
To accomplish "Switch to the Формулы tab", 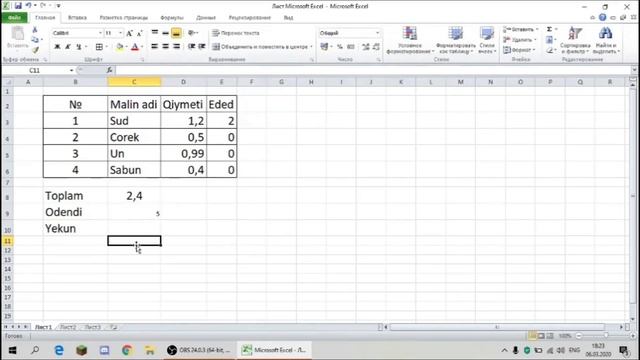I will tap(172, 18).
